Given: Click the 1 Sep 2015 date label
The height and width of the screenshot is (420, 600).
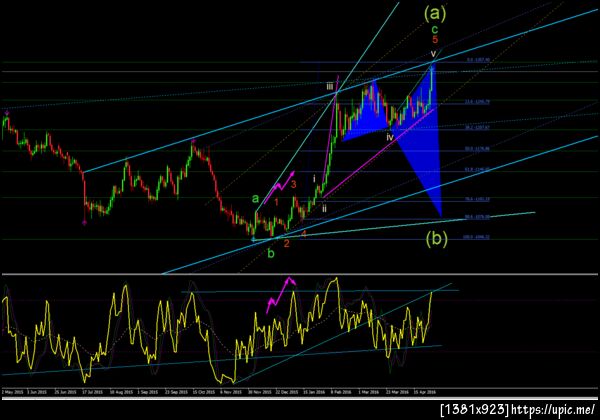Looking at the screenshot, I should tap(148, 392).
